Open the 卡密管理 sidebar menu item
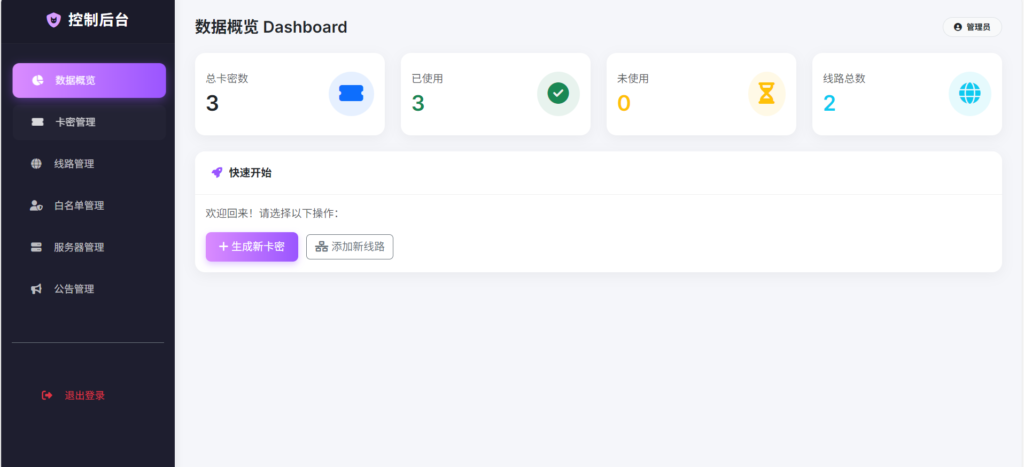 point(89,122)
